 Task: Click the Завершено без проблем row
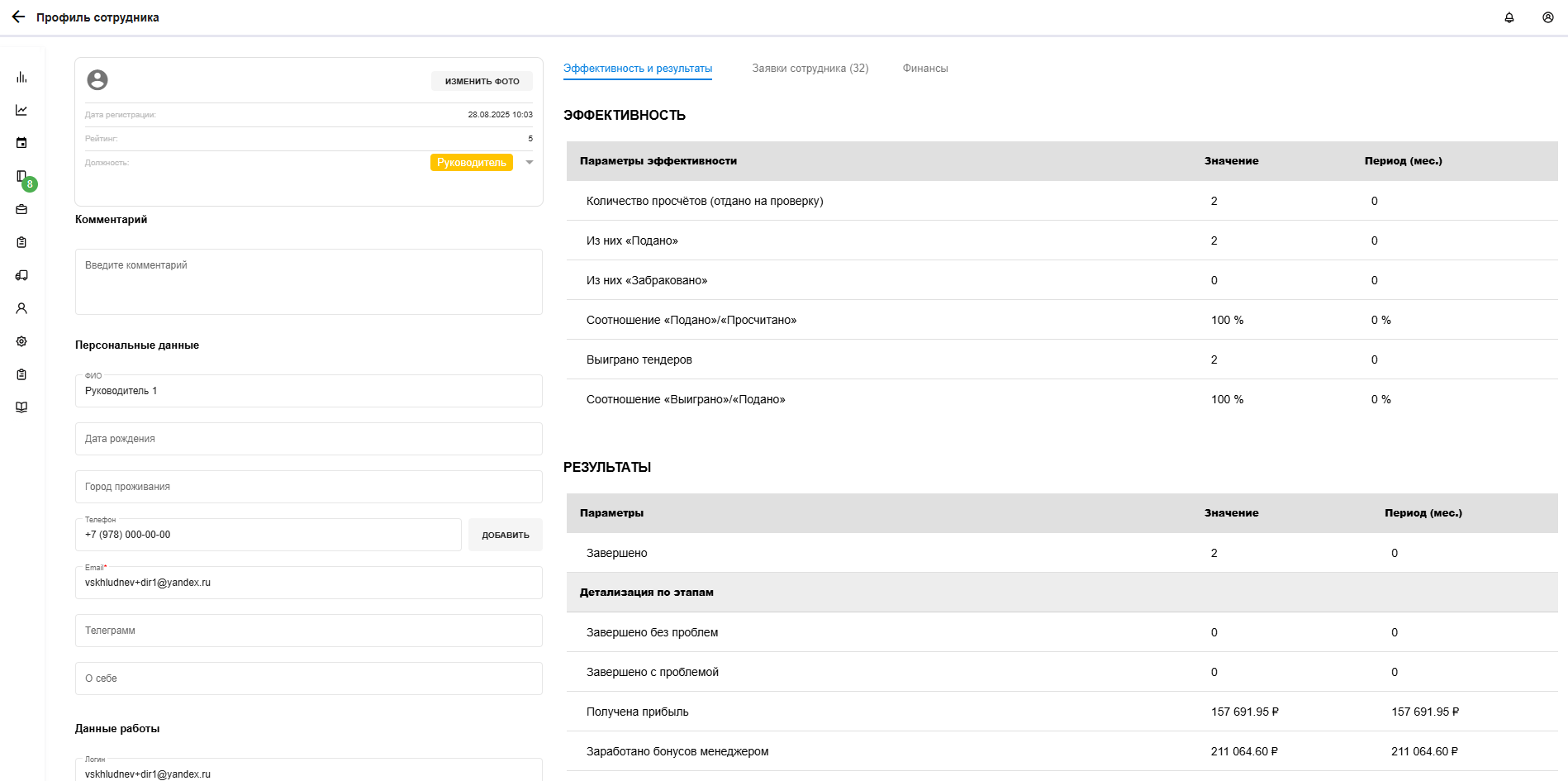[x=1062, y=632]
